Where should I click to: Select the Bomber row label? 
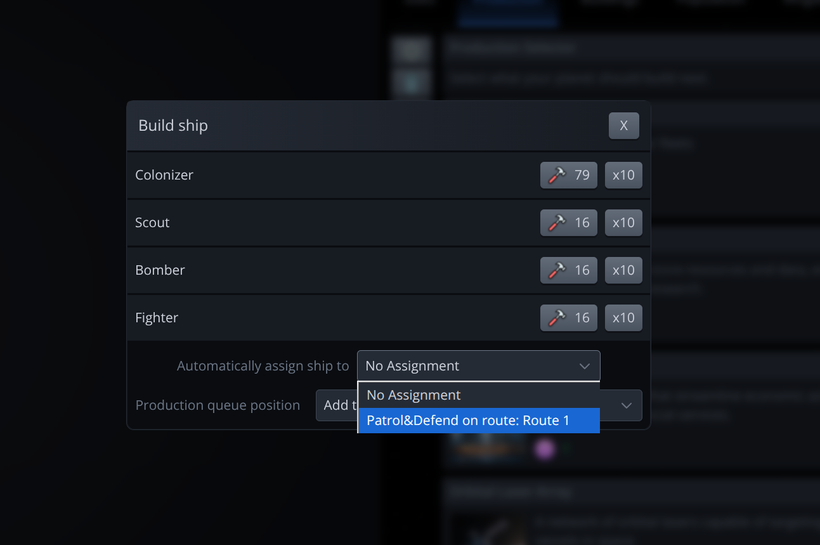[x=160, y=270]
